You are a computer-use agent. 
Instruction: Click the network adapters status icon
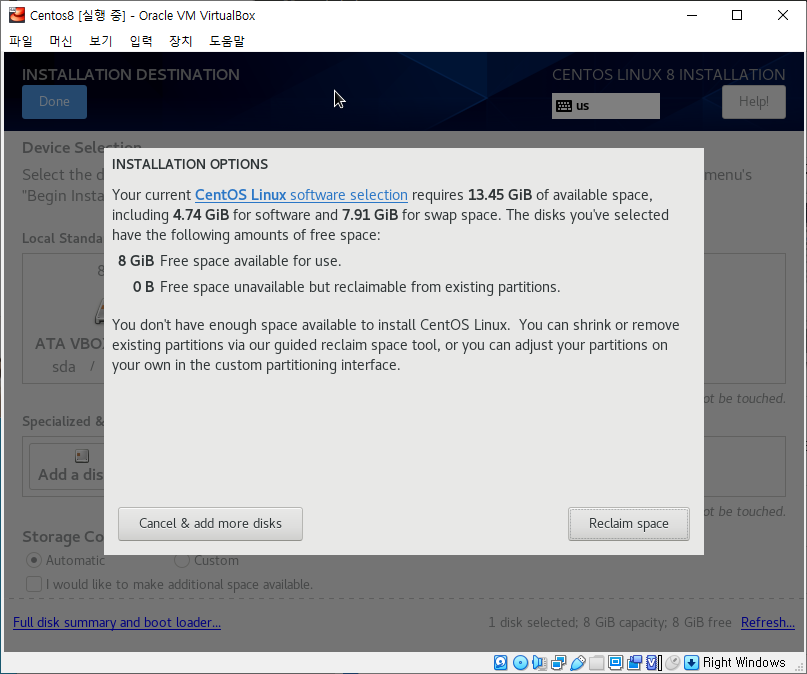click(558, 662)
